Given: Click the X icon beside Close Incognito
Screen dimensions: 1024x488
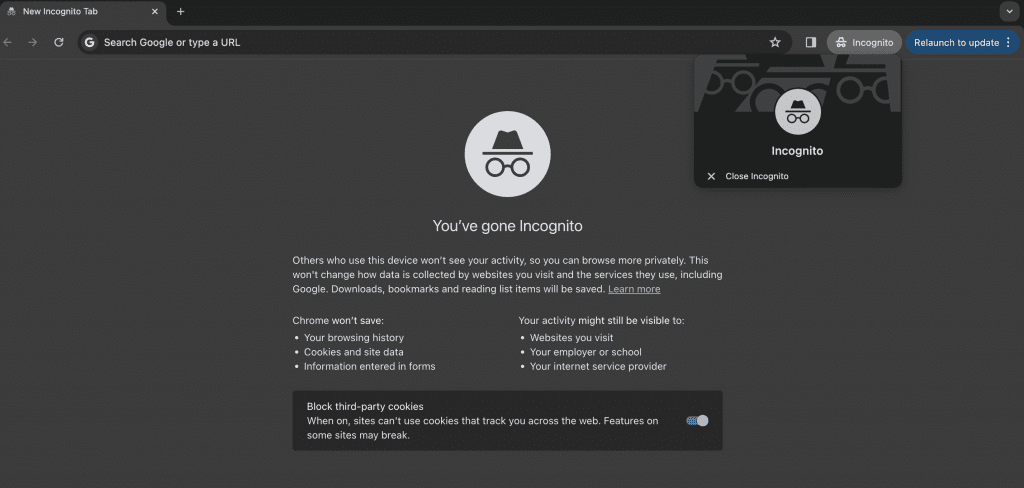Looking at the screenshot, I should click(x=711, y=176).
